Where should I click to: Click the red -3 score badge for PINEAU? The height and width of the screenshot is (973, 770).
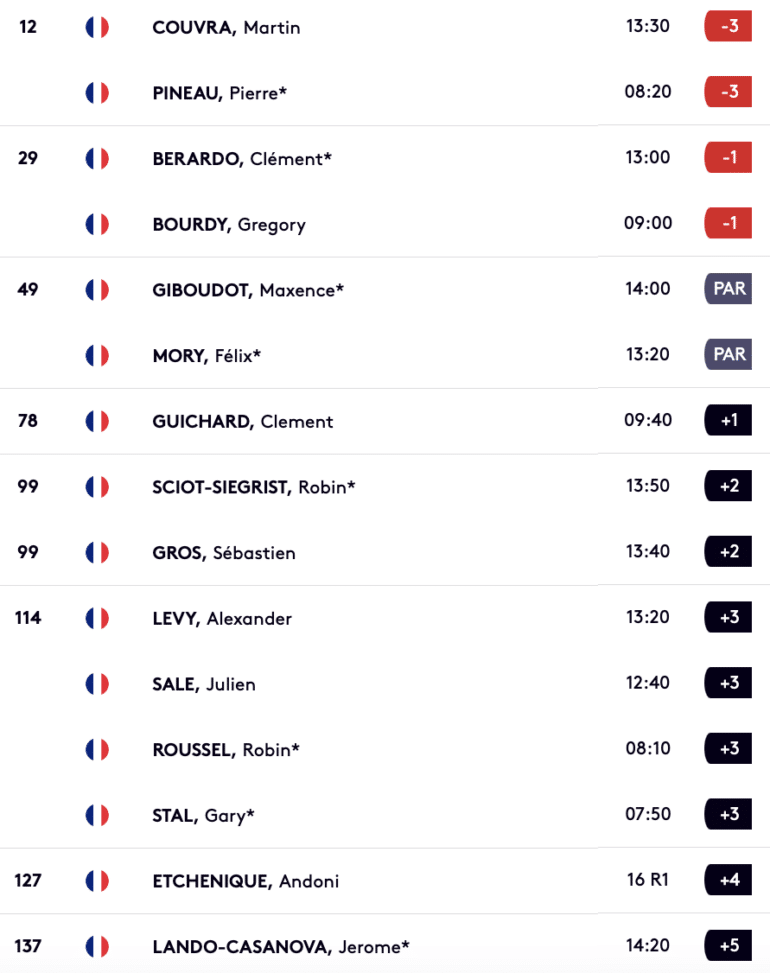coord(728,92)
